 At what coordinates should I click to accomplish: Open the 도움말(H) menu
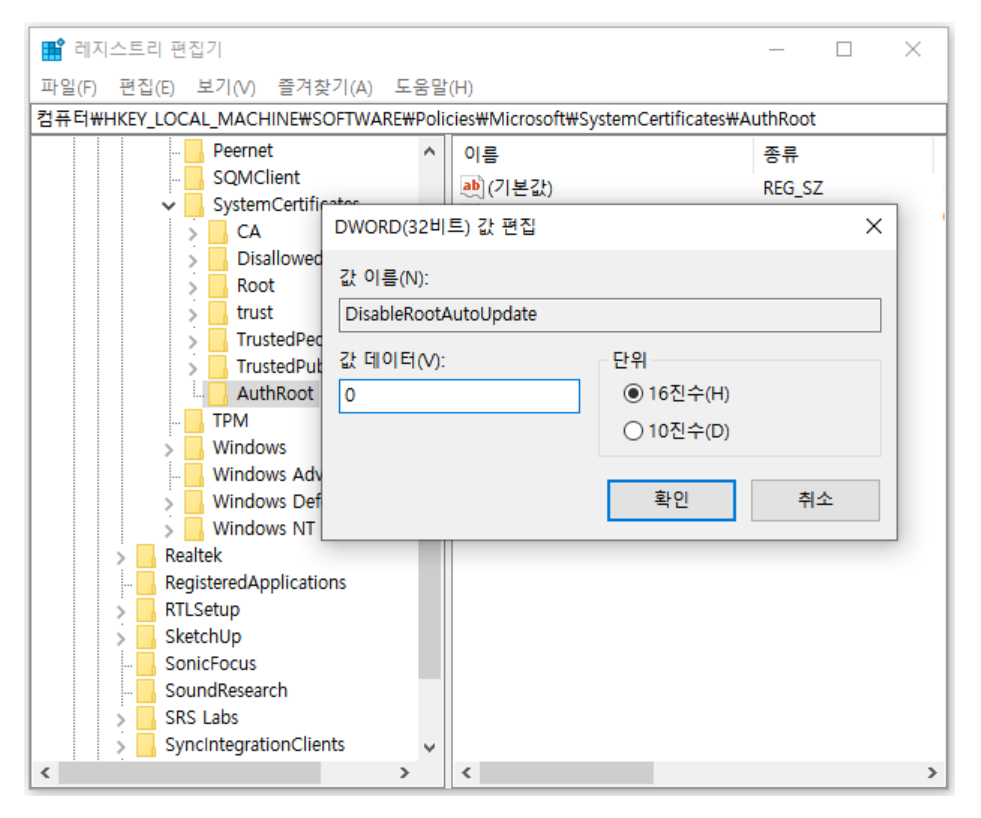click(434, 87)
